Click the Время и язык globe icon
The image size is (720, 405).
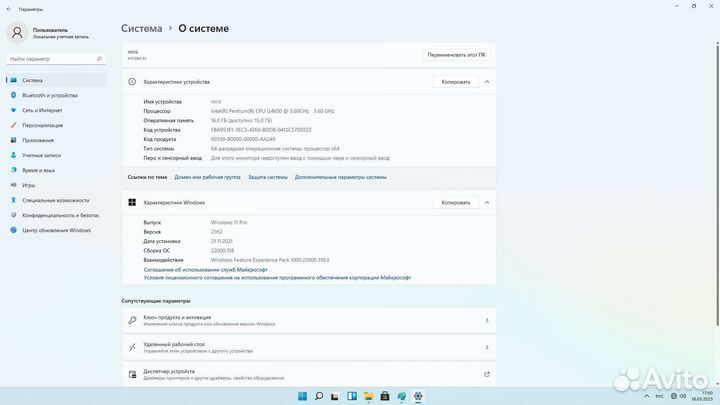[13, 170]
